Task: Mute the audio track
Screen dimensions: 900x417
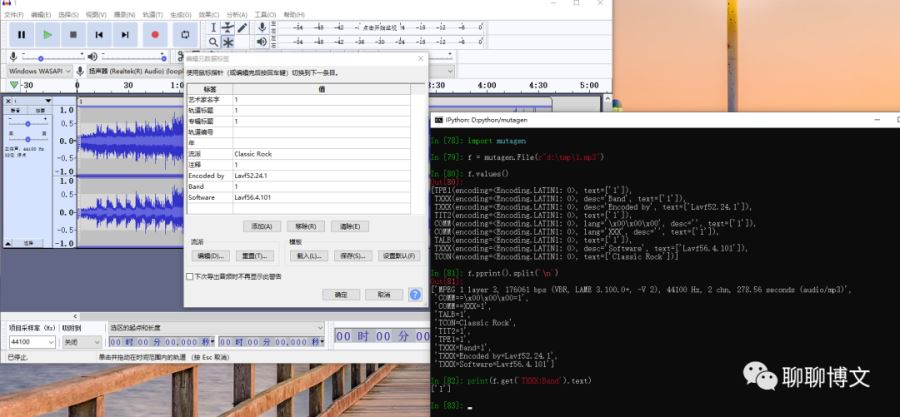Action: coord(15,110)
